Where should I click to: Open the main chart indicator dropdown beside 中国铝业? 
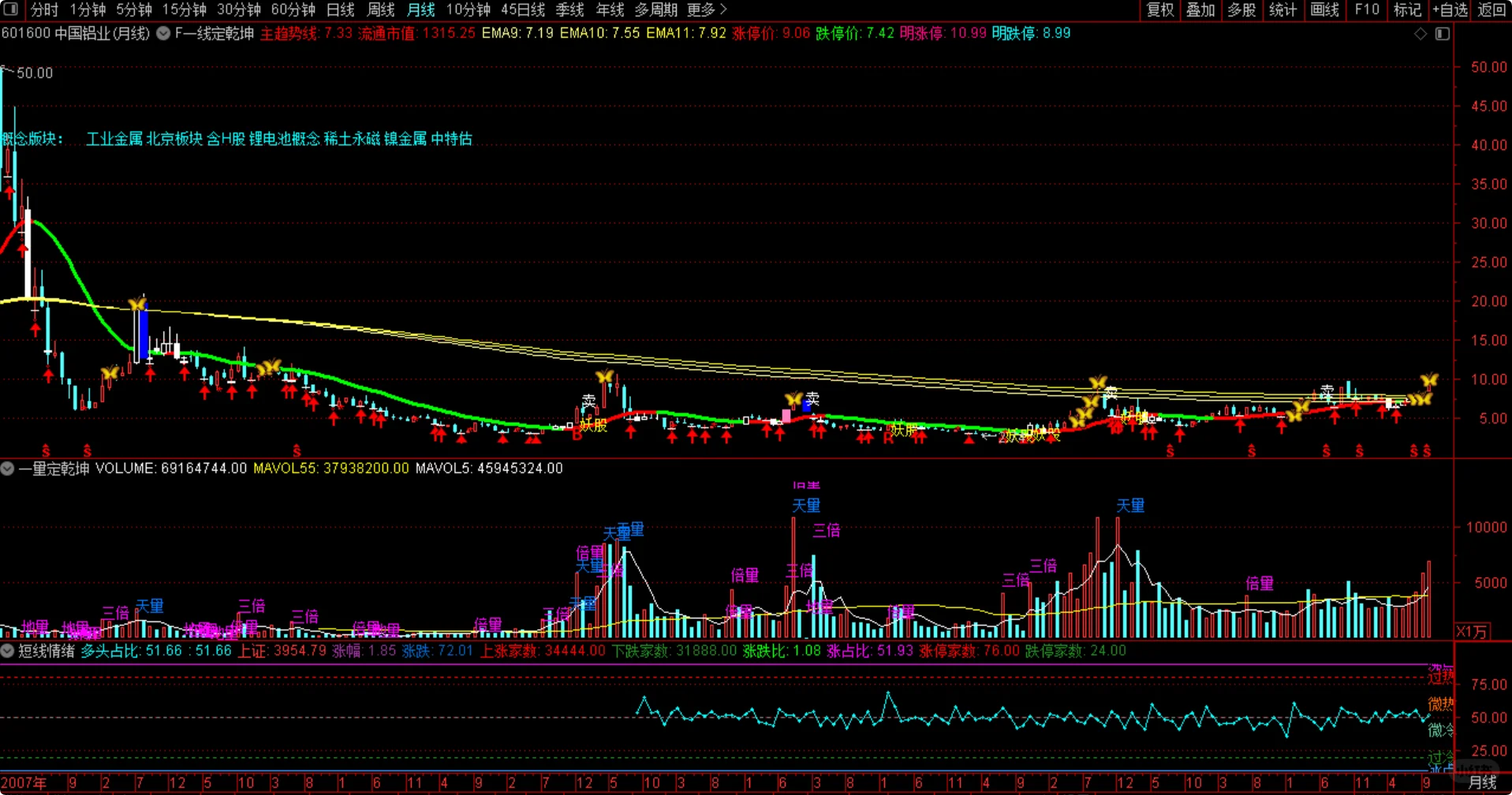(163, 34)
